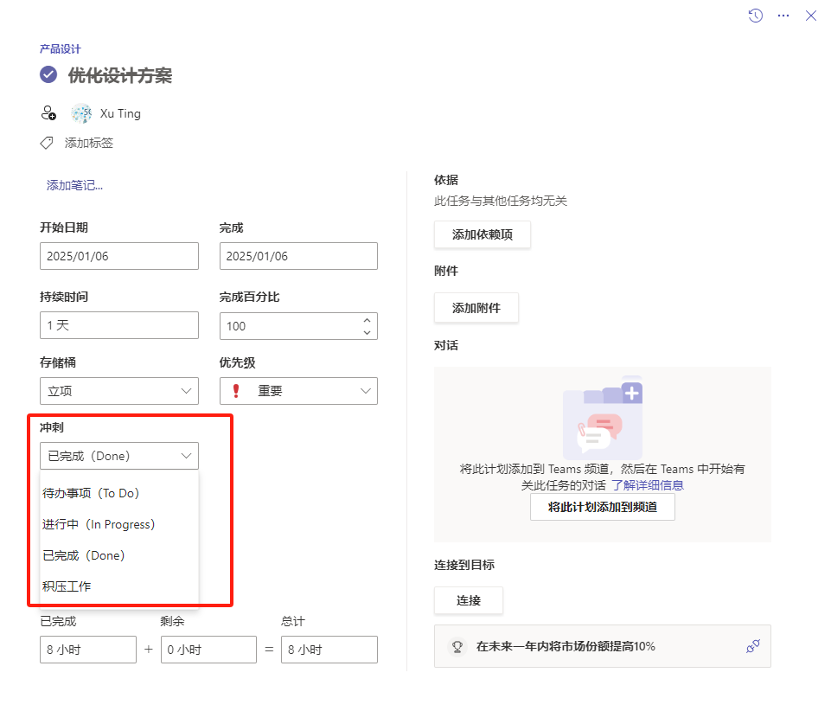
Task: Open the more options ellipsis menu
Action: click(x=783, y=16)
